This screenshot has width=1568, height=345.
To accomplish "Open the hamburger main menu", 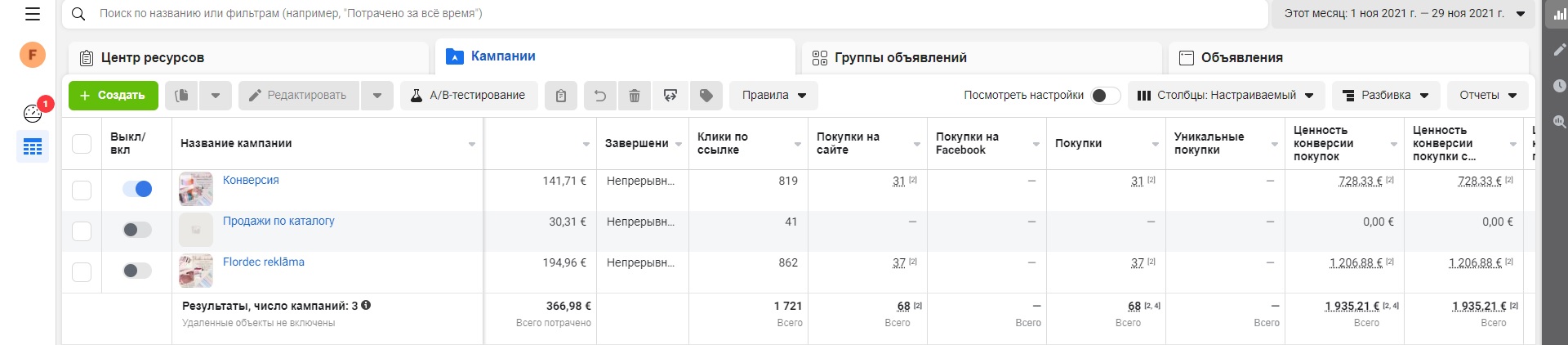I will pyautogui.click(x=33, y=14).
